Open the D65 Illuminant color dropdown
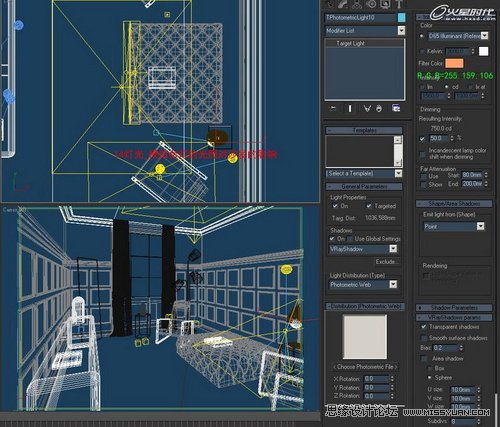The width and height of the screenshot is (500, 427). tap(485, 36)
